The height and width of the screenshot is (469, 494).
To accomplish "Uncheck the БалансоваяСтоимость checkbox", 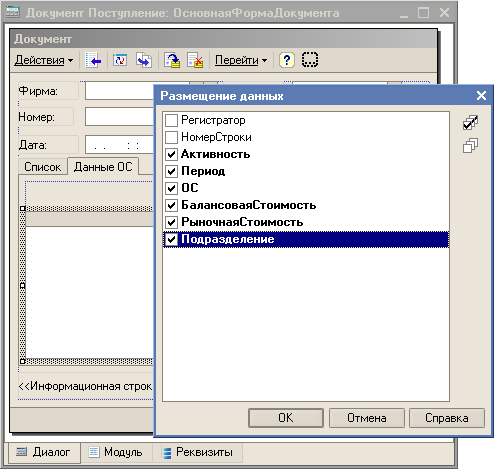I will 171,205.
